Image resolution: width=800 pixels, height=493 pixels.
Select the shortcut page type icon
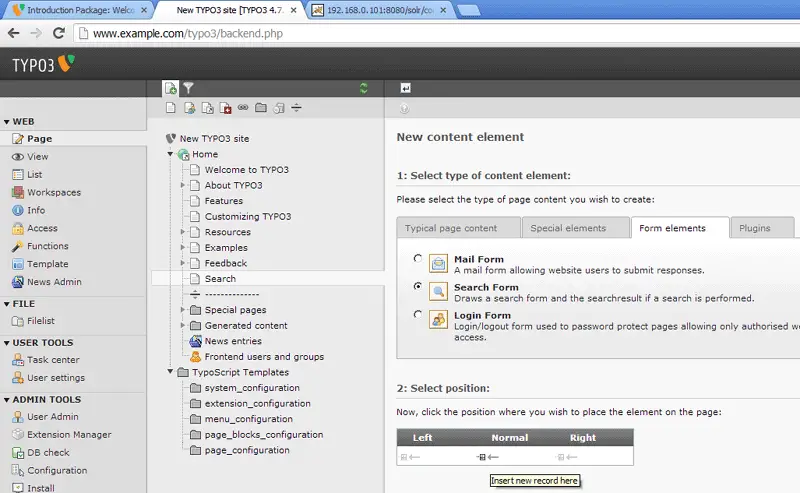coord(207,108)
